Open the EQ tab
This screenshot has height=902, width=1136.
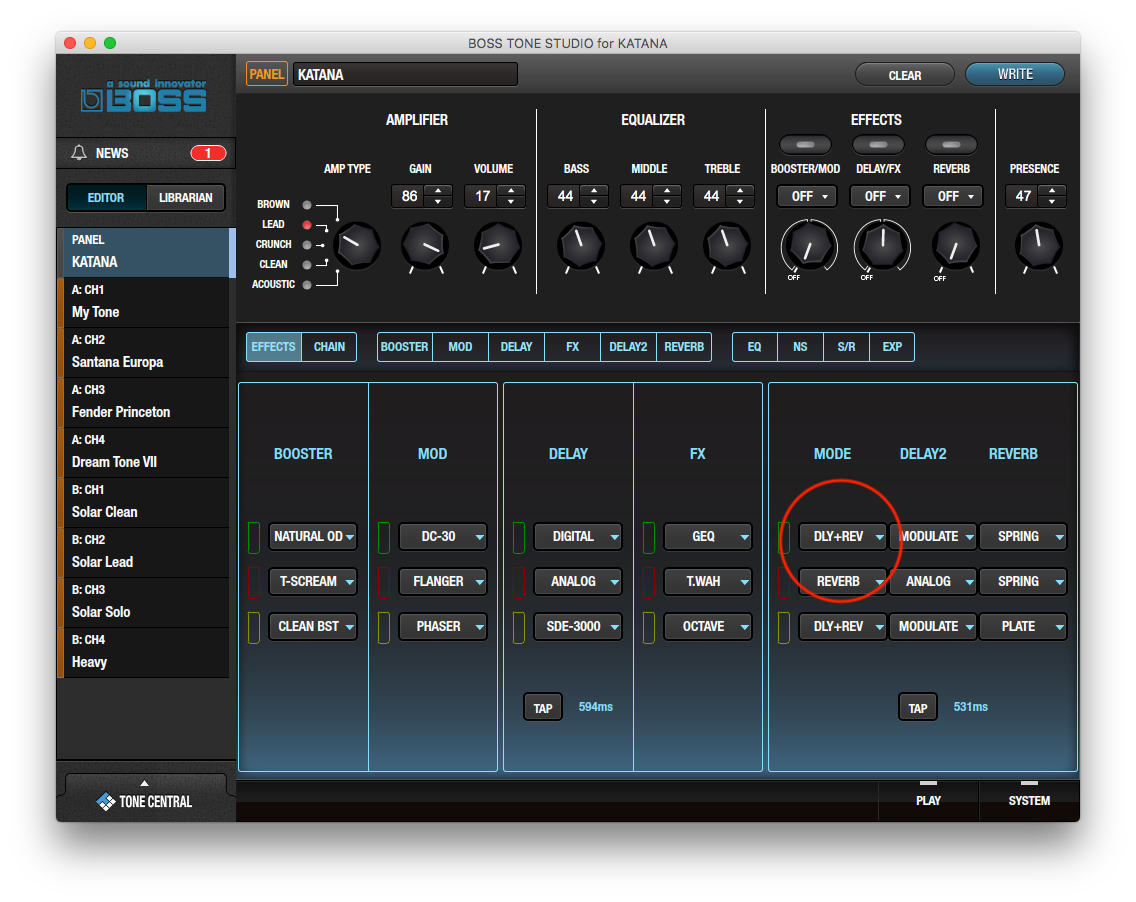tap(754, 347)
